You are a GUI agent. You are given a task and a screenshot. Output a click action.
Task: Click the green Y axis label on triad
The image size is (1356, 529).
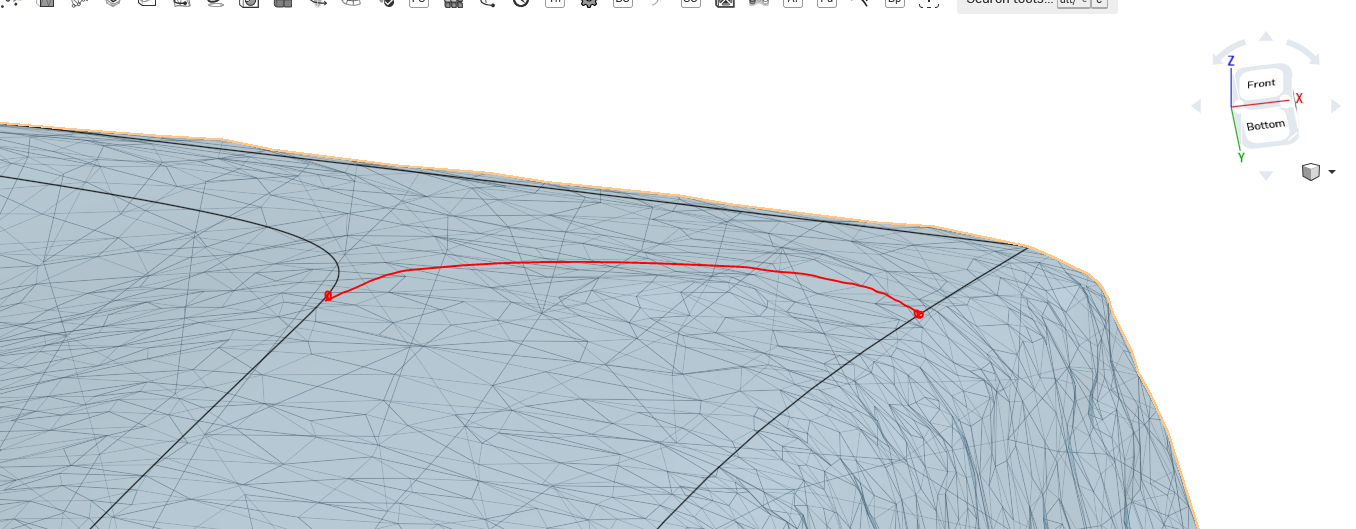[1241, 157]
